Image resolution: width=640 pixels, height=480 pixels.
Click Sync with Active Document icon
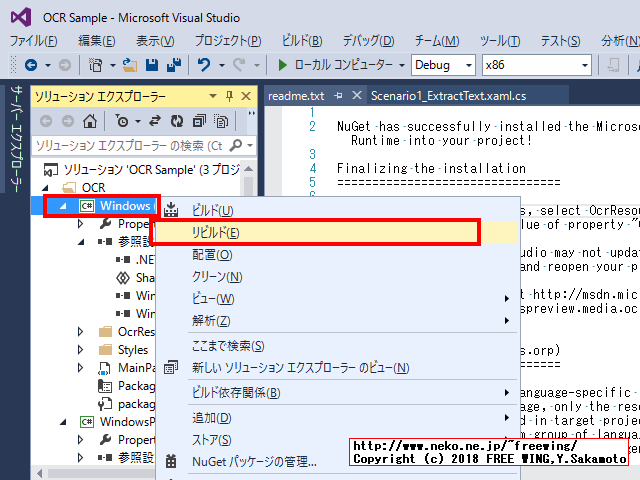coord(155,121)
